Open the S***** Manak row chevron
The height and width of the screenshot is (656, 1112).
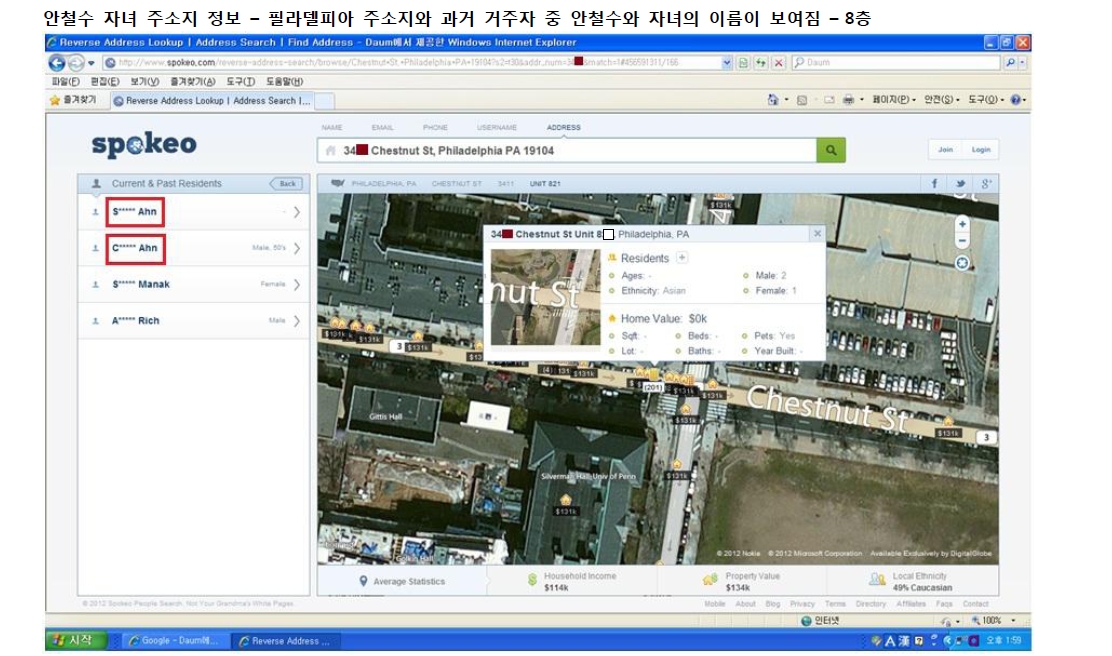pyautogui.click(x=296, y=284)
